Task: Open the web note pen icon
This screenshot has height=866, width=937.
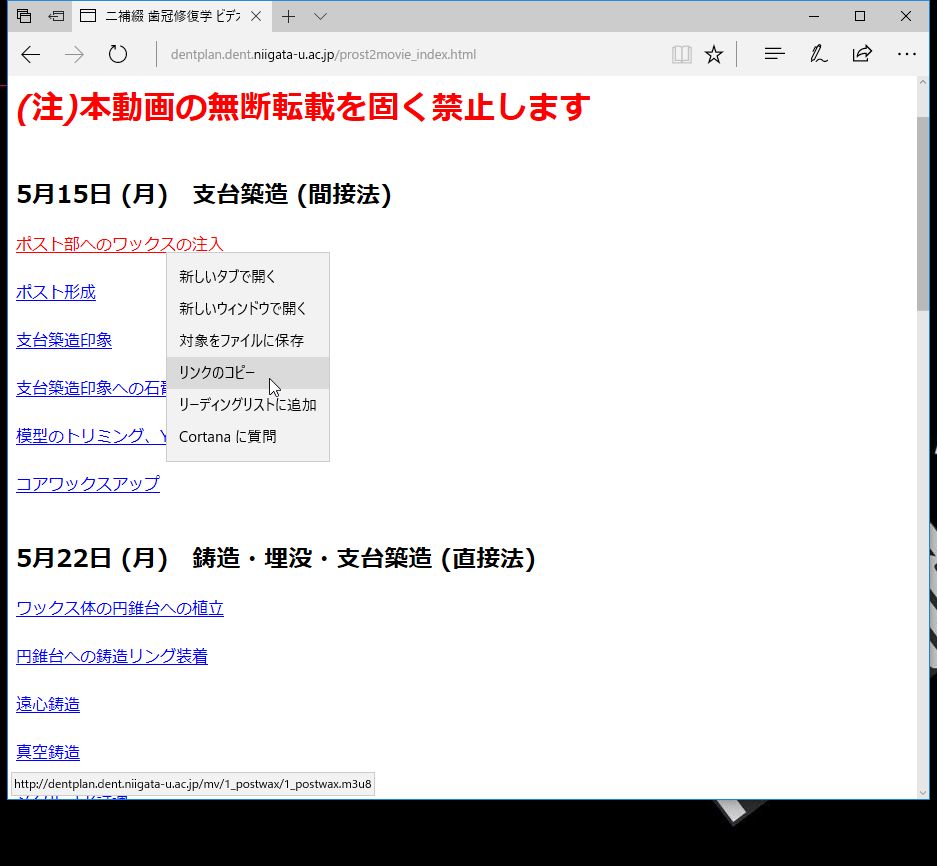Action: pyautogui.click(x=818, y=54)
